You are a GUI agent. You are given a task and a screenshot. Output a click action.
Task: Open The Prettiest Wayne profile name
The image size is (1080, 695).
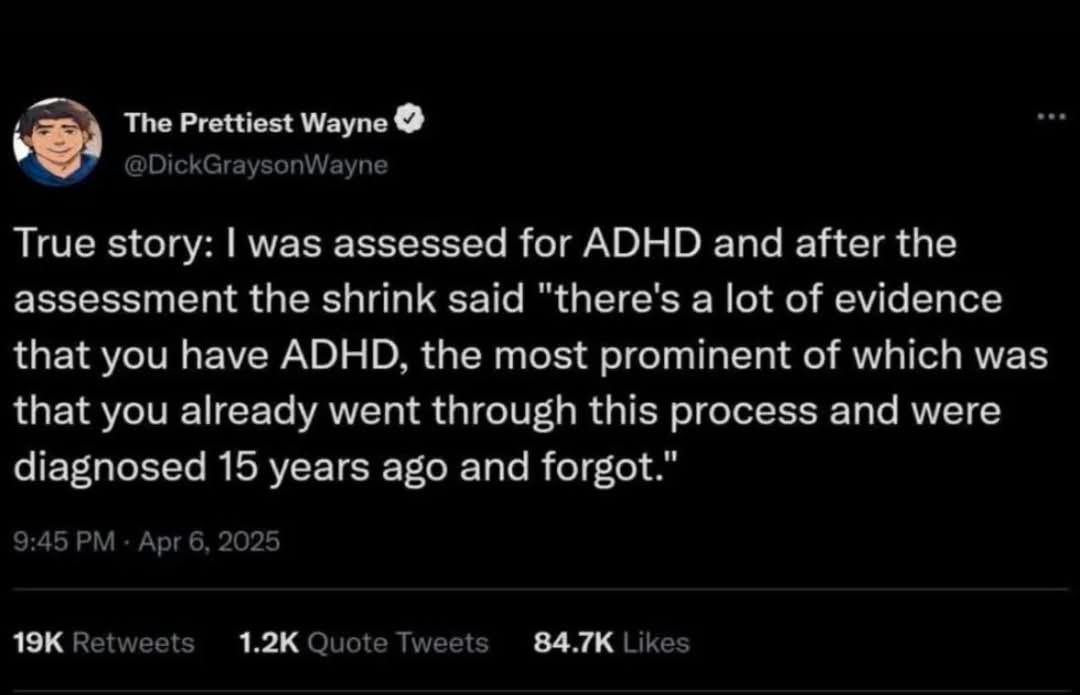[255, 123]
